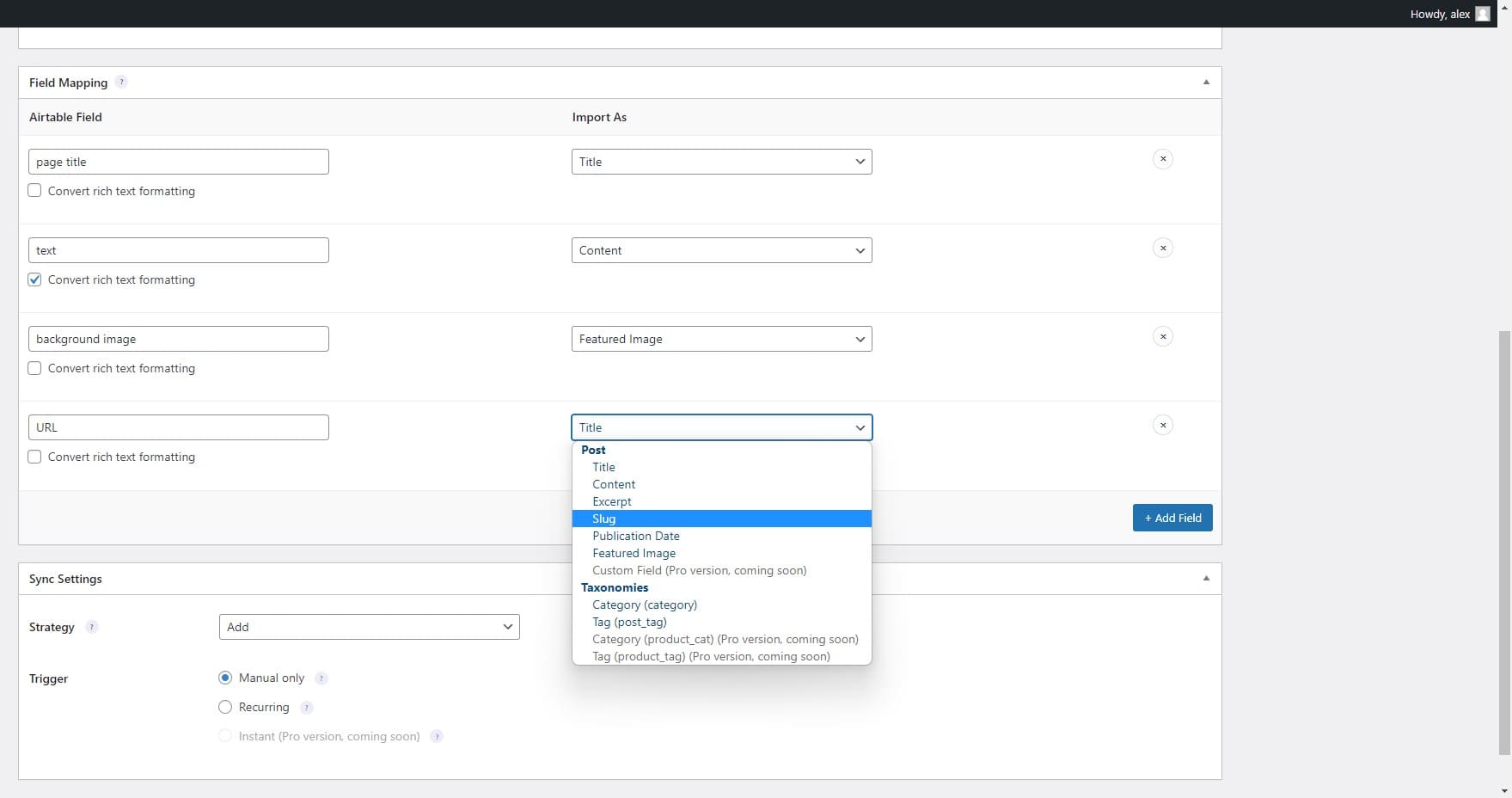Open the Strategy dropdown
Image resolution: width=1512 pixels, height=798 pixels.
[x=369, y=627]
